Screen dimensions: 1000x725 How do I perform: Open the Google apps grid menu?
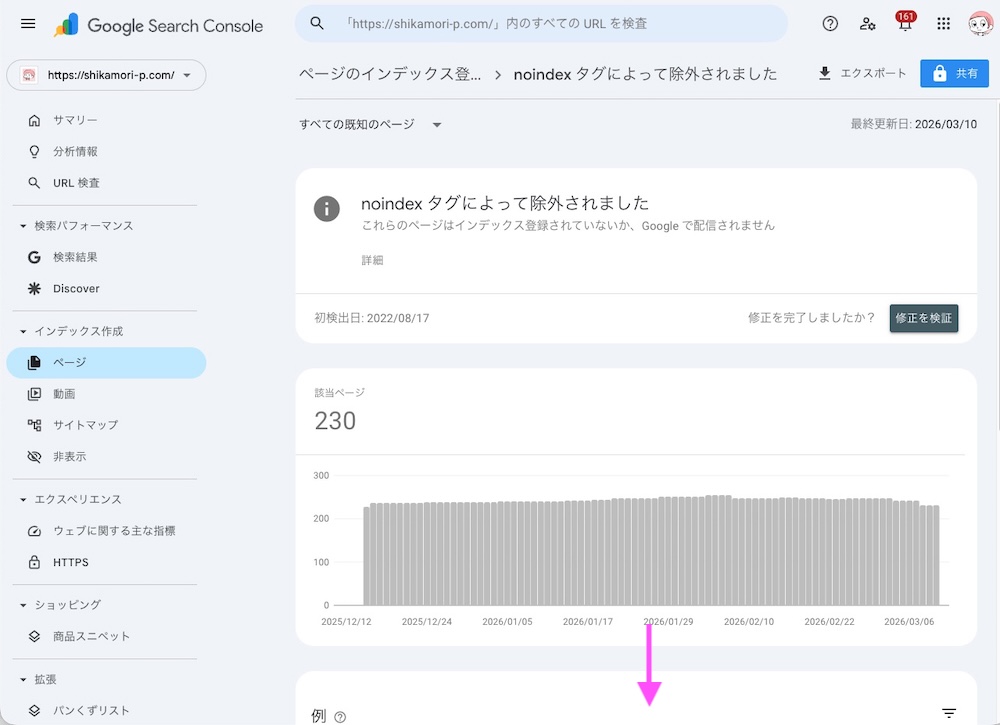click(x=942, y=23)
